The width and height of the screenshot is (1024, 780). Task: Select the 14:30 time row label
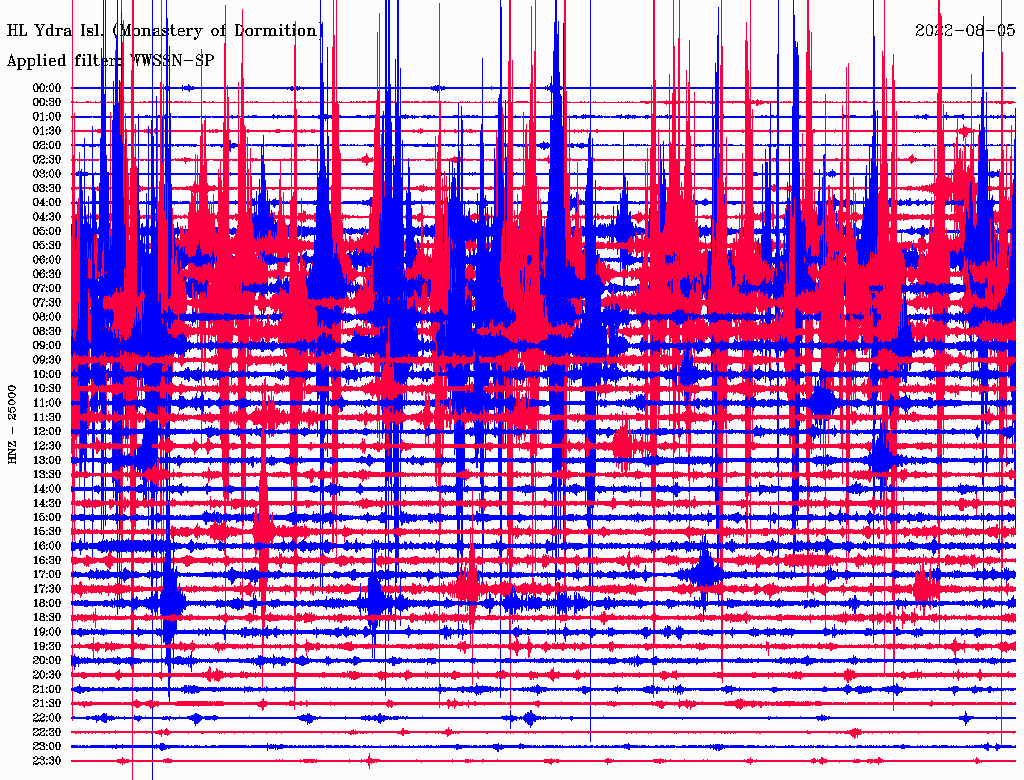pos(47,504)
